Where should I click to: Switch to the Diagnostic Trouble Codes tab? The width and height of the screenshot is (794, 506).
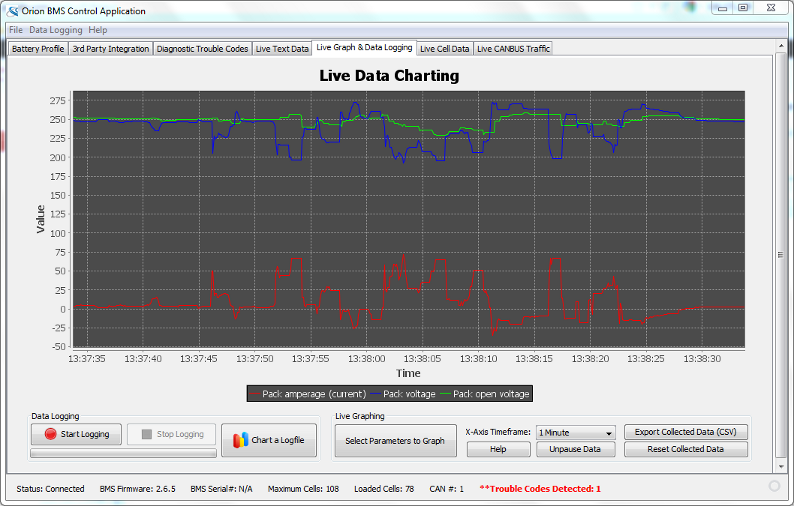tap(202, 49)
